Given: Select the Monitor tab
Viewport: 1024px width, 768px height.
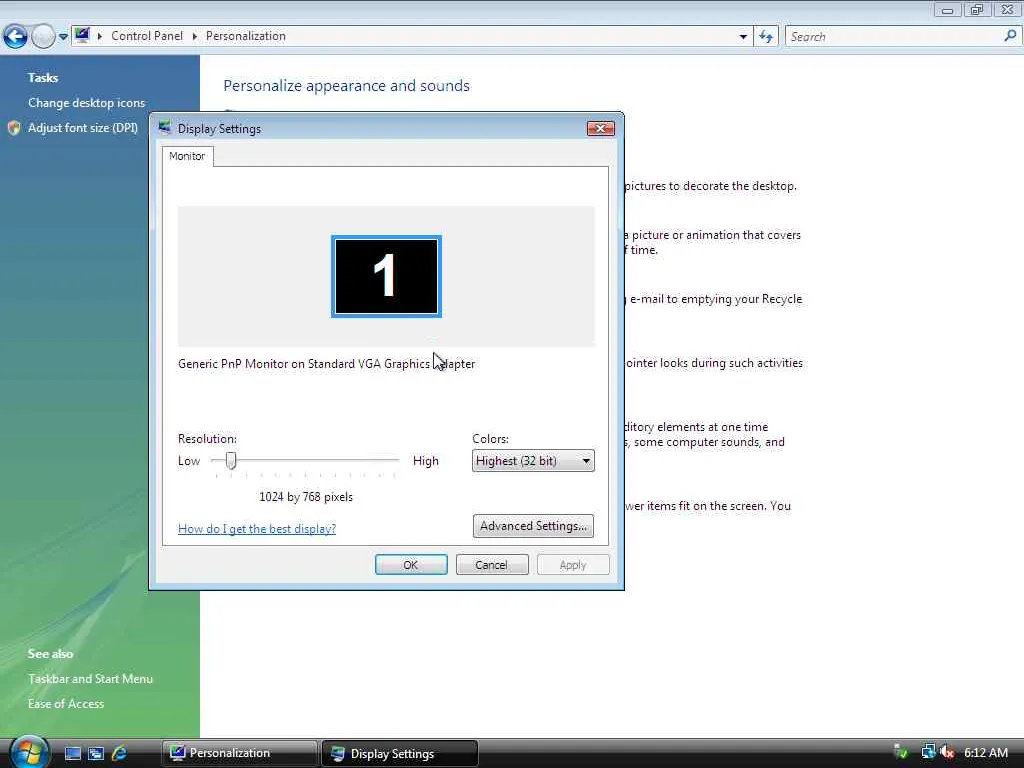Looking at the screenshot, I should (x=187, y=156).
